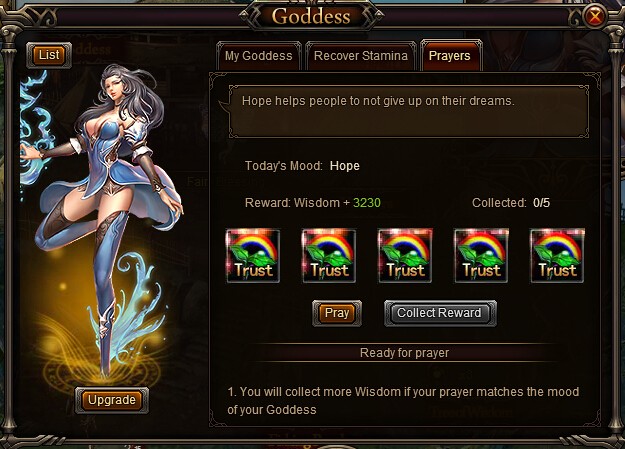Screen dimensions: 625x449
Task: Click the Pray button
Action: [337, 313]
